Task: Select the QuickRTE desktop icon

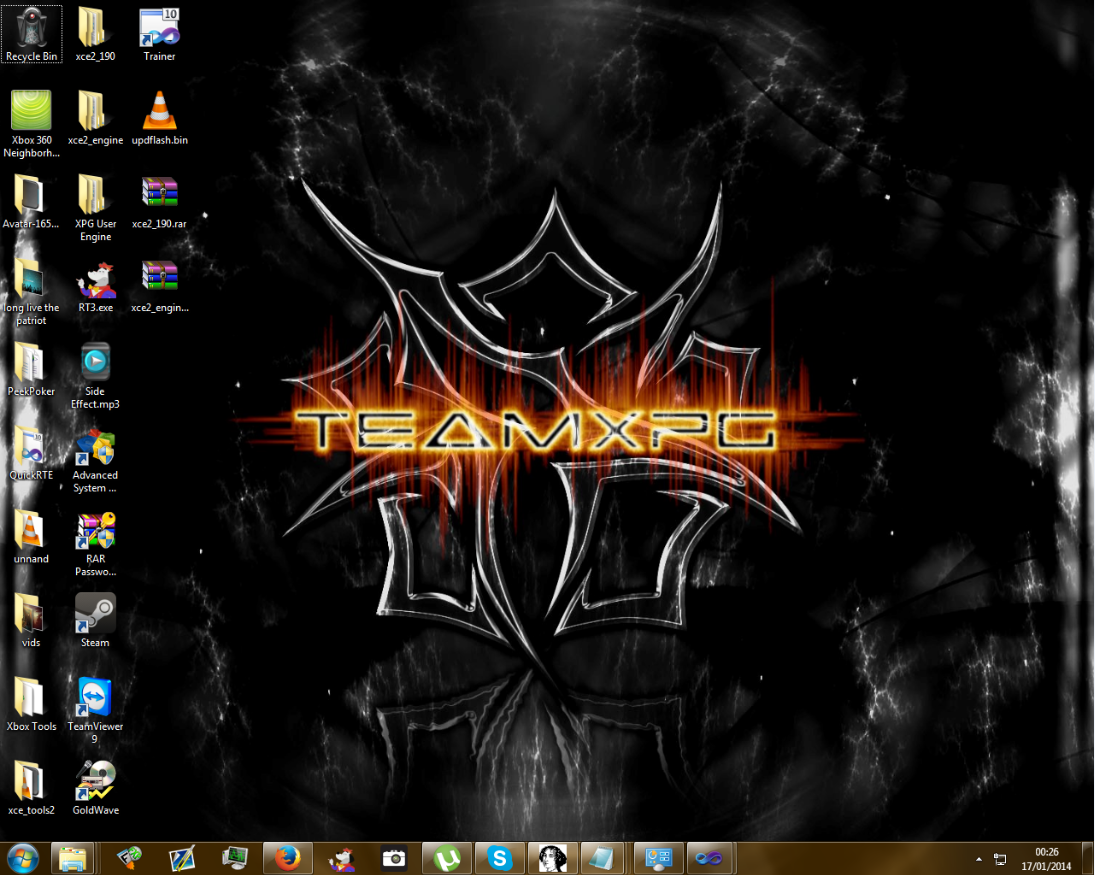Action: [31, 446]
